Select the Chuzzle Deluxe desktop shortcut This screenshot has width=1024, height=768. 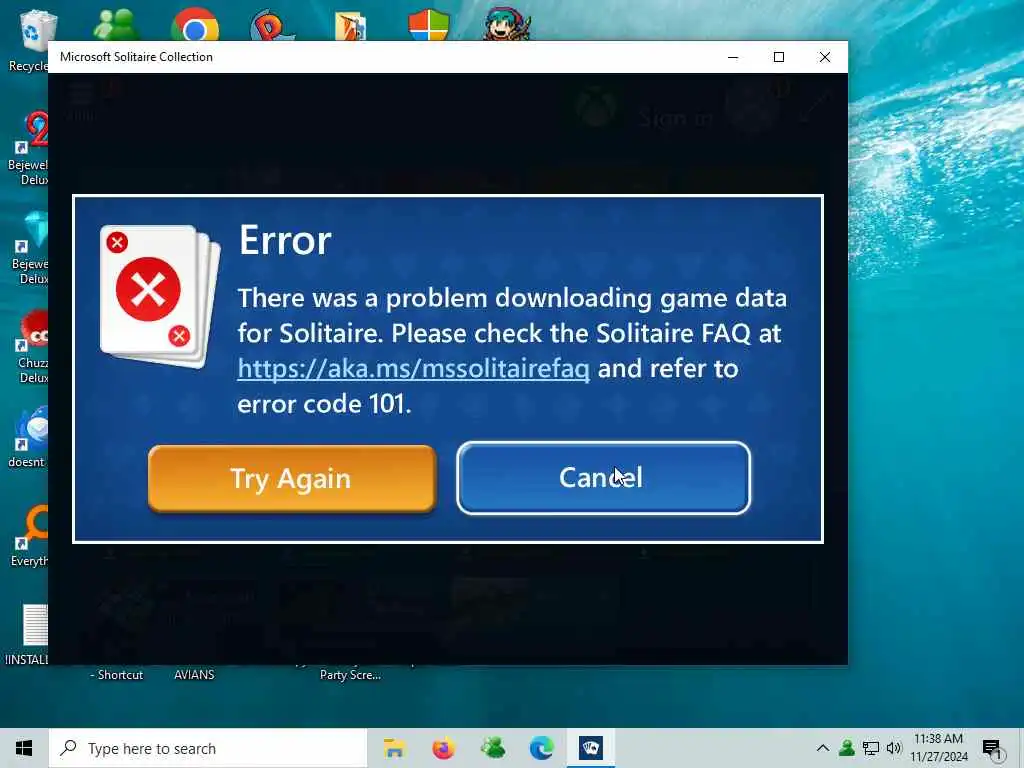coord(34,346)
